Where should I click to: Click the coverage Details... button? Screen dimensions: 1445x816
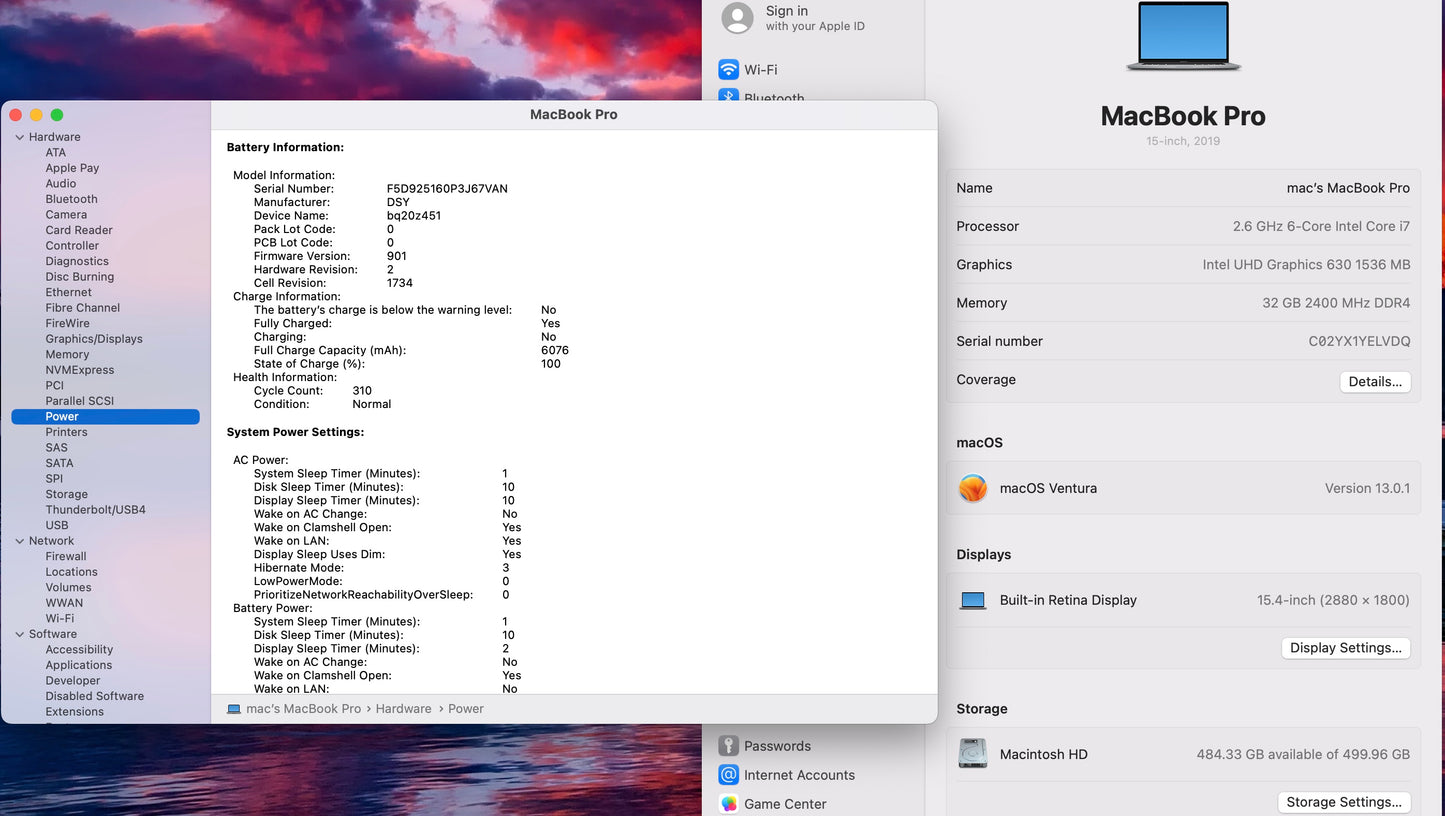[1375, 381]
